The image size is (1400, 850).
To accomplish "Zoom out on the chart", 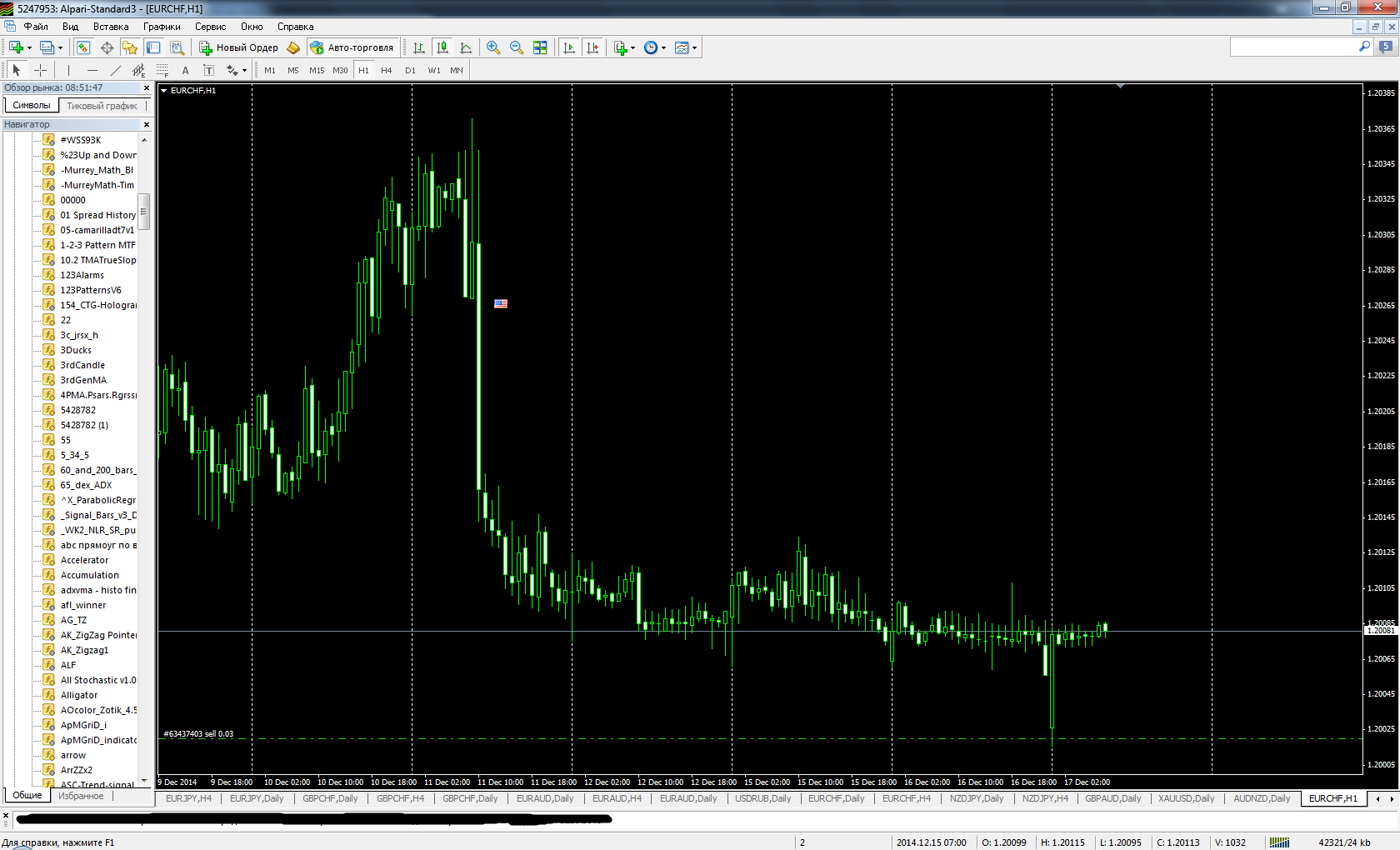I will [517, 47].
